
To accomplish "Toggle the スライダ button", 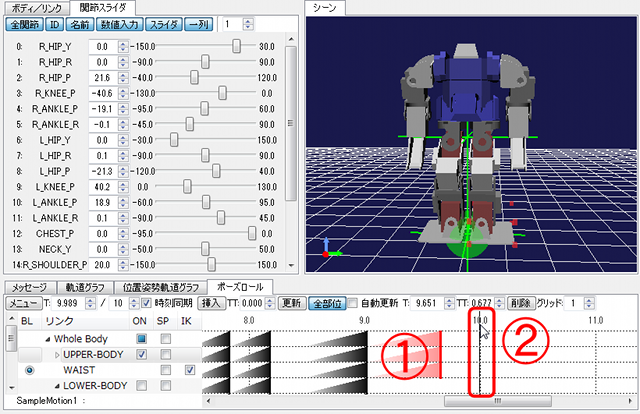I will tap(164, 23).
